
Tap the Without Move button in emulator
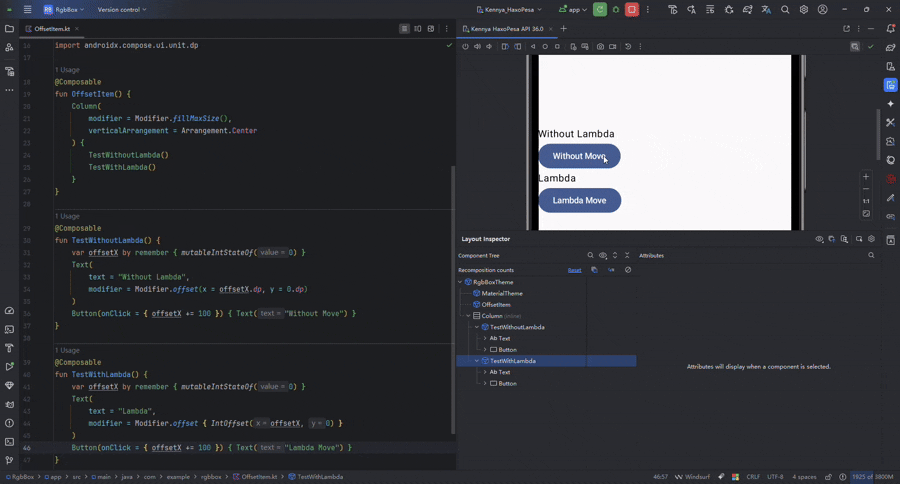[x=579, y=156]
